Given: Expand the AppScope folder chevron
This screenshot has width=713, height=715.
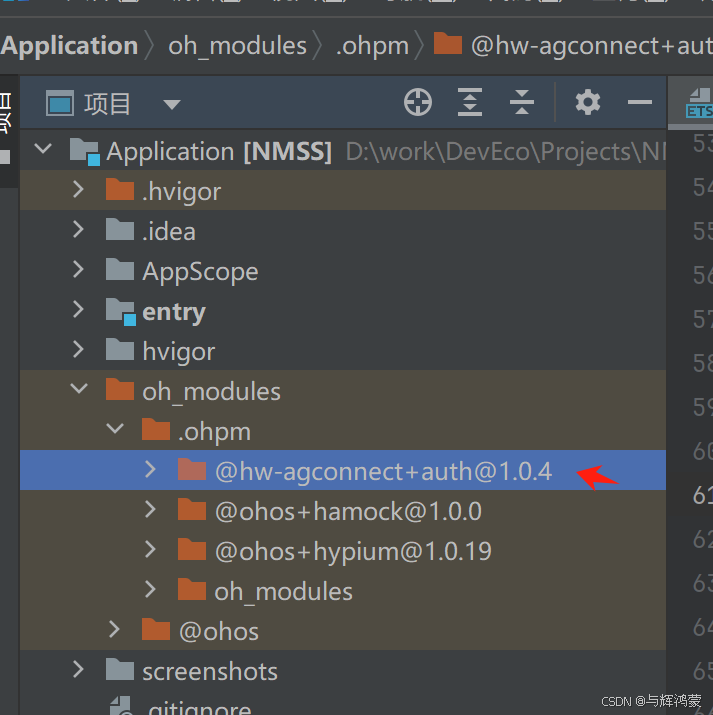Looking at the screenshot, I should 78,269.
